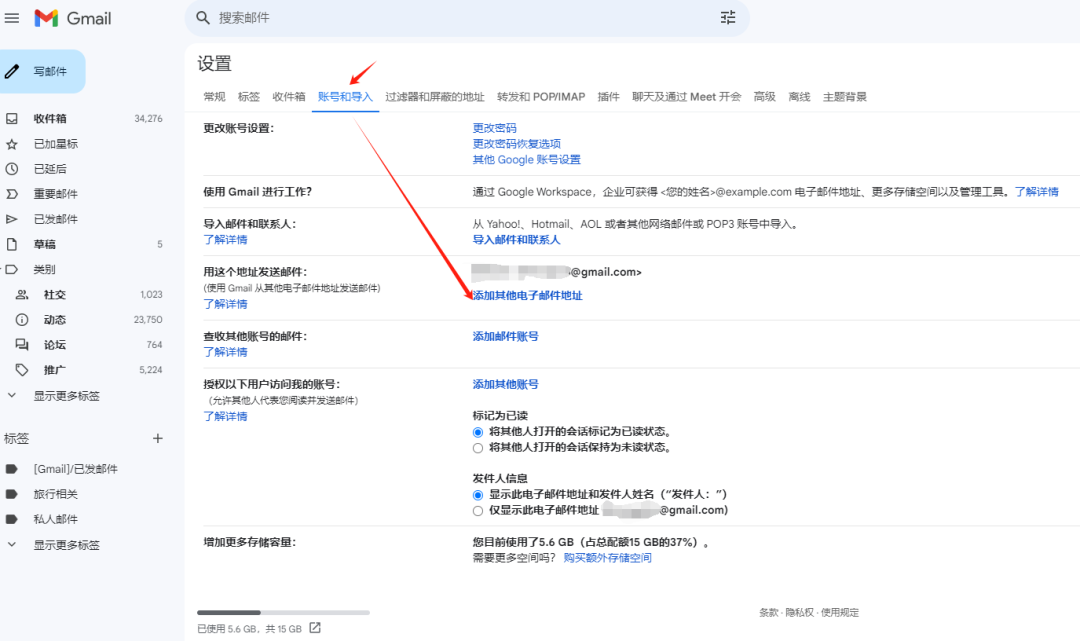Viewport: 1080px width, 641px height.
Task: Open 收件箱 inbox icon in sidebar
Action: pyautogui.click(x=12, y=118)
